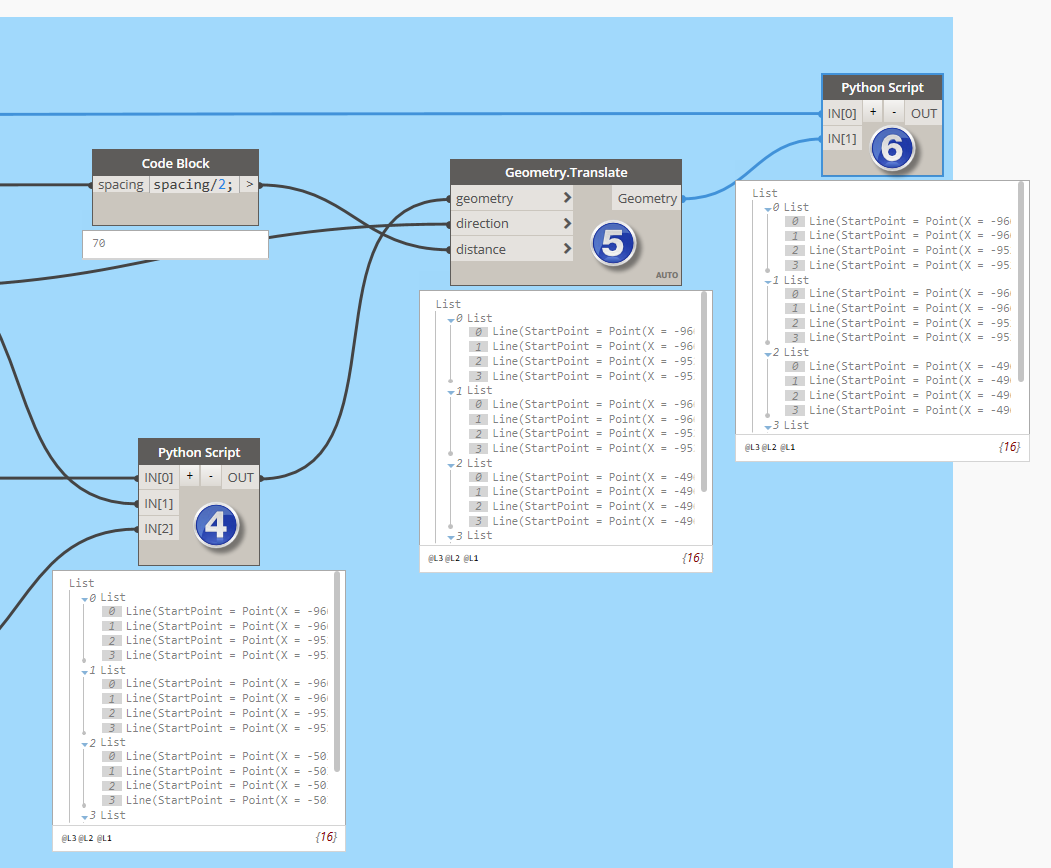This screenshot has width=1051, height=868.
Task: Click the direction input port label
Action: click(482, 223)
